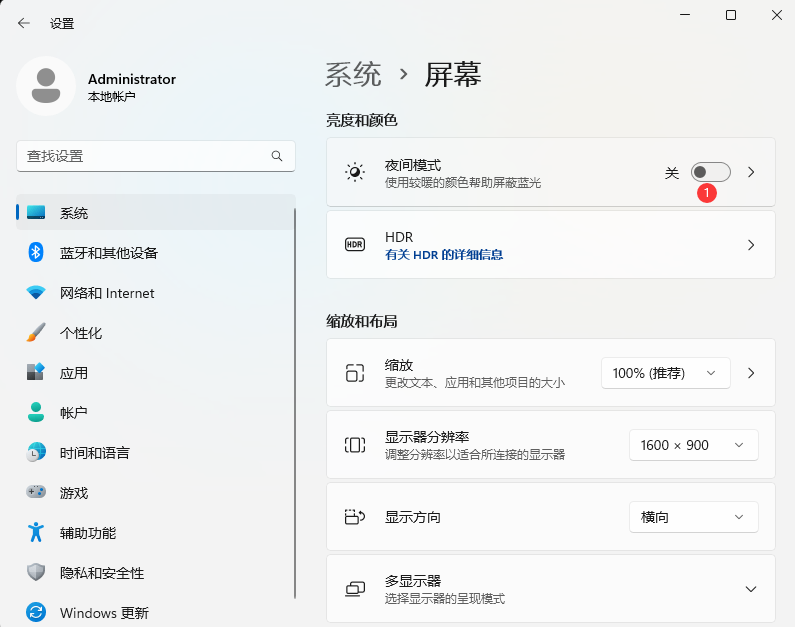Click the Windows 更新 refresh icon
Screen dimensions: 795x627
point(36,612)
